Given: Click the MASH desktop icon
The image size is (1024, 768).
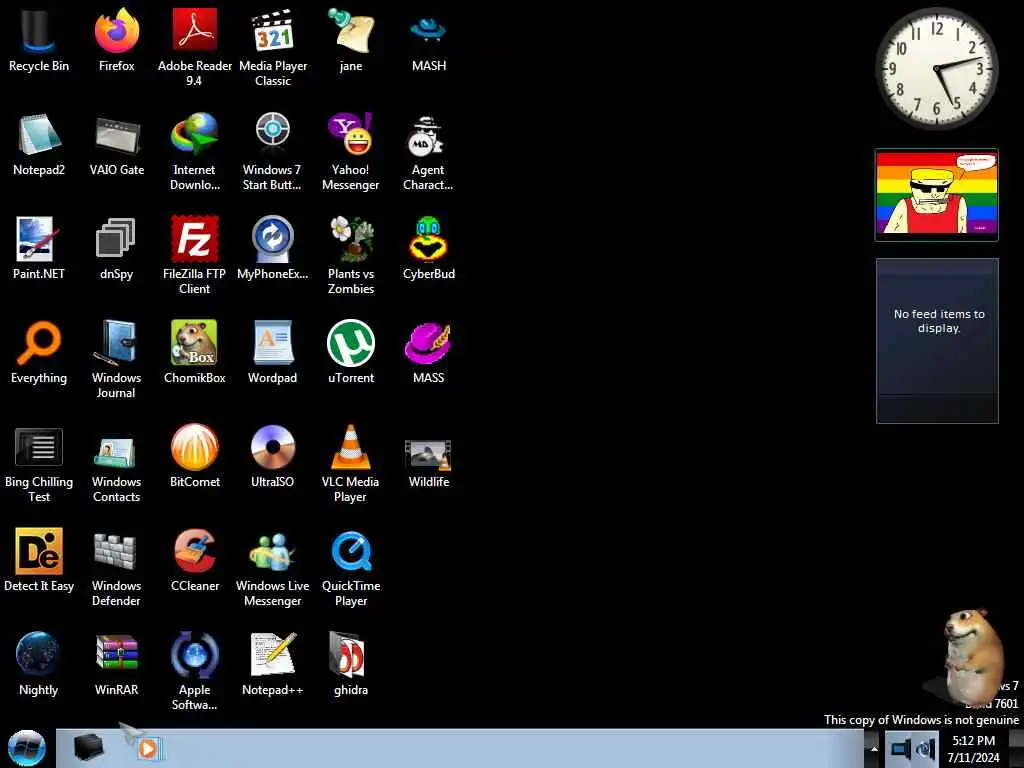Looking at the screenshot, I should click(428, 40).
